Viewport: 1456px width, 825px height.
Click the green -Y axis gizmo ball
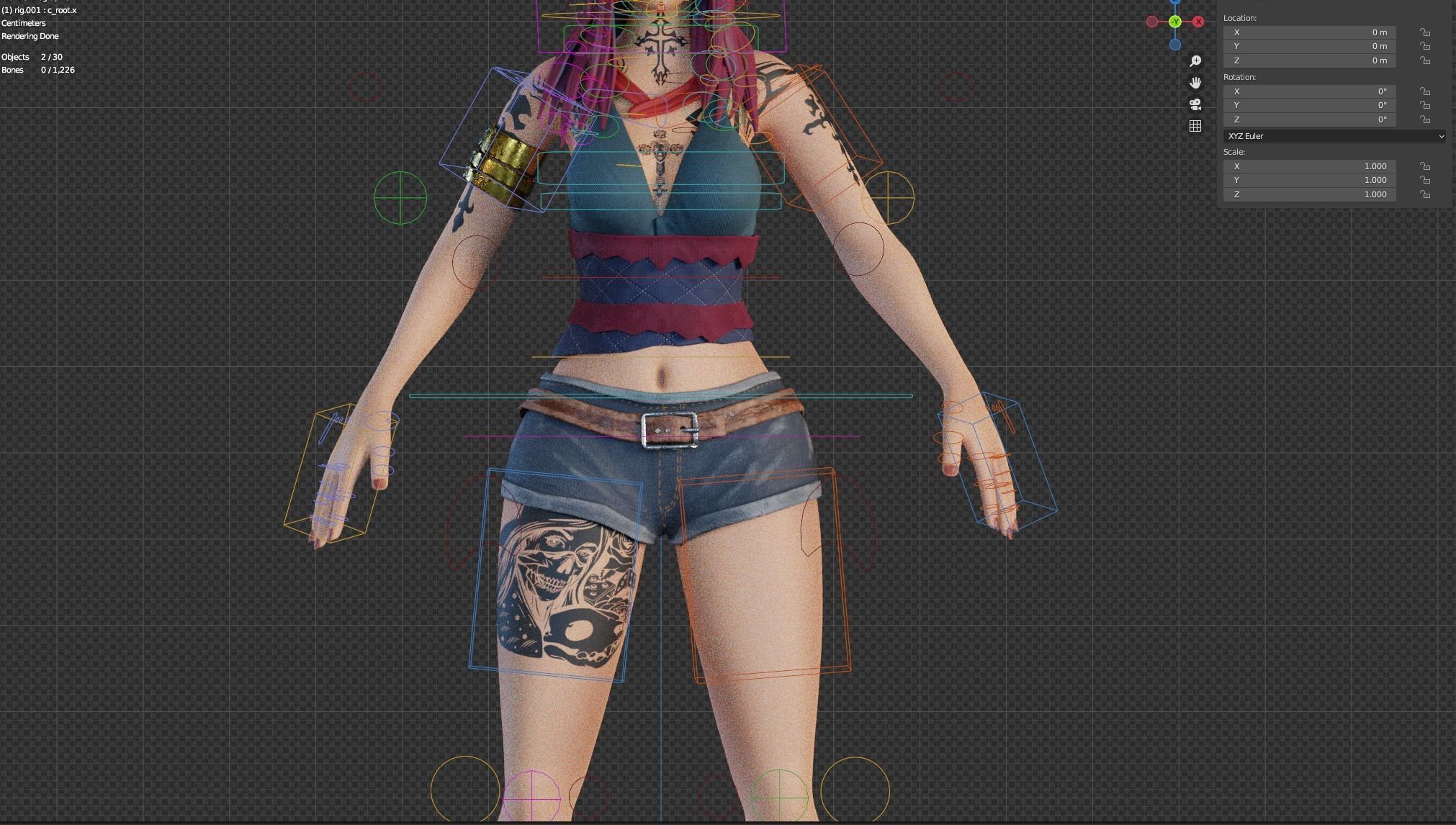(1175, 22)
